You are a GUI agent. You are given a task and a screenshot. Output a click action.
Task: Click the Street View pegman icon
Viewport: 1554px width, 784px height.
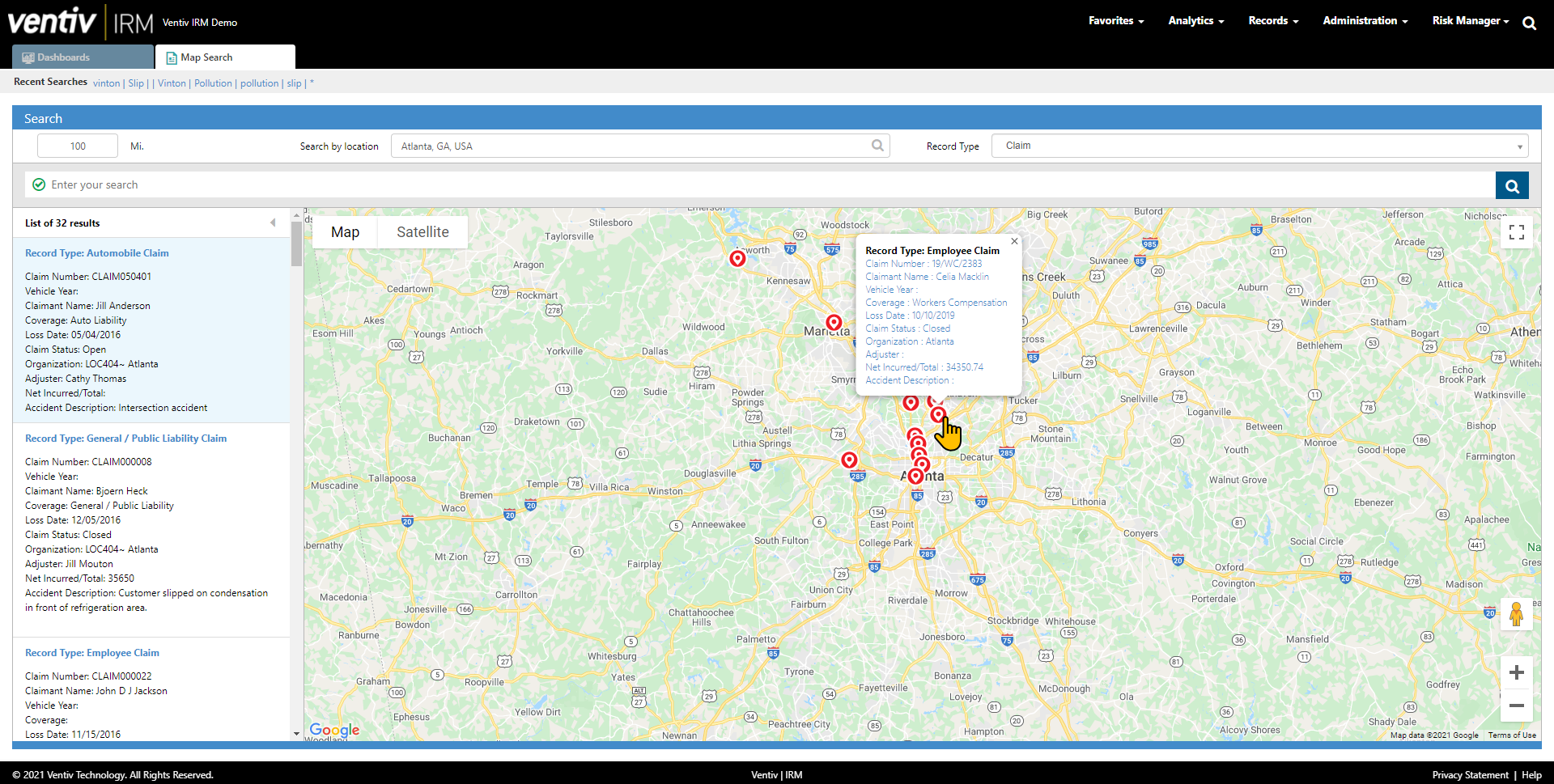[1517, 614]
